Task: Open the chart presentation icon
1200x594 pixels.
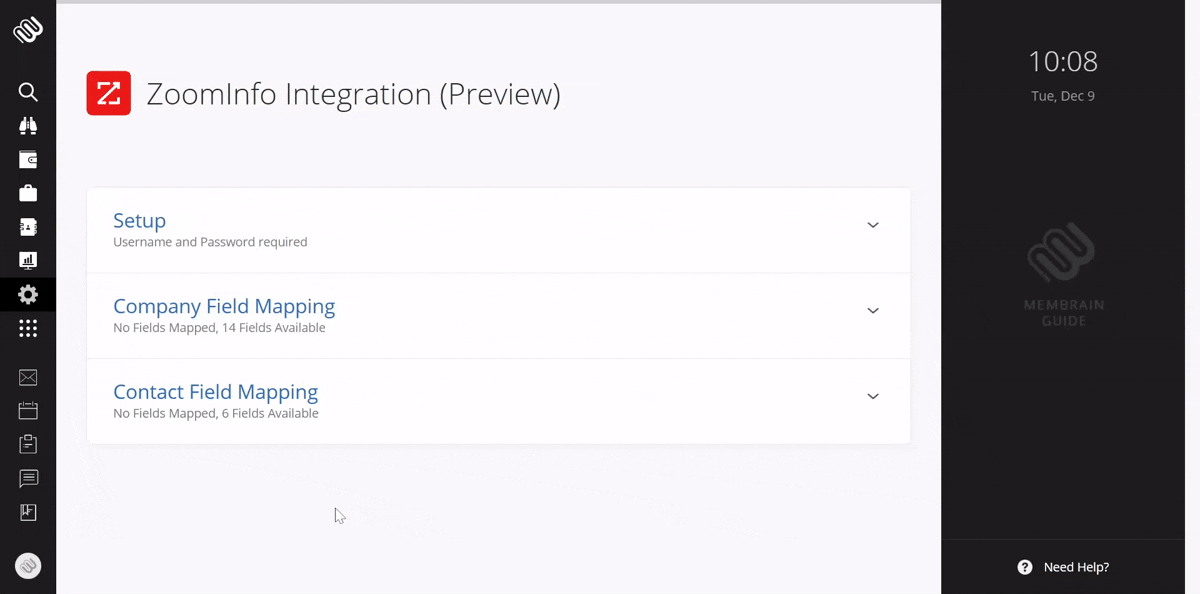Action: (28, 261)
